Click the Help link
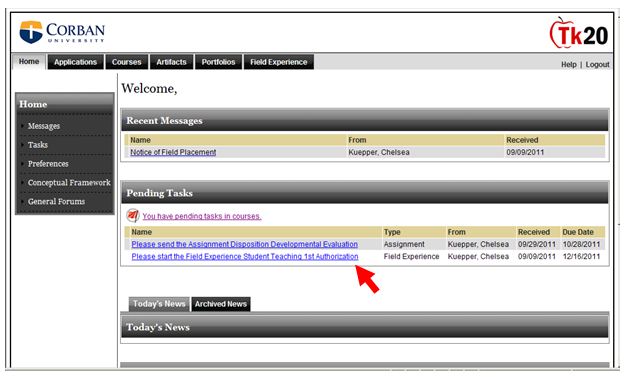Image resolution: width=625 pixels, height=377 pixels. tap(568, 65)
